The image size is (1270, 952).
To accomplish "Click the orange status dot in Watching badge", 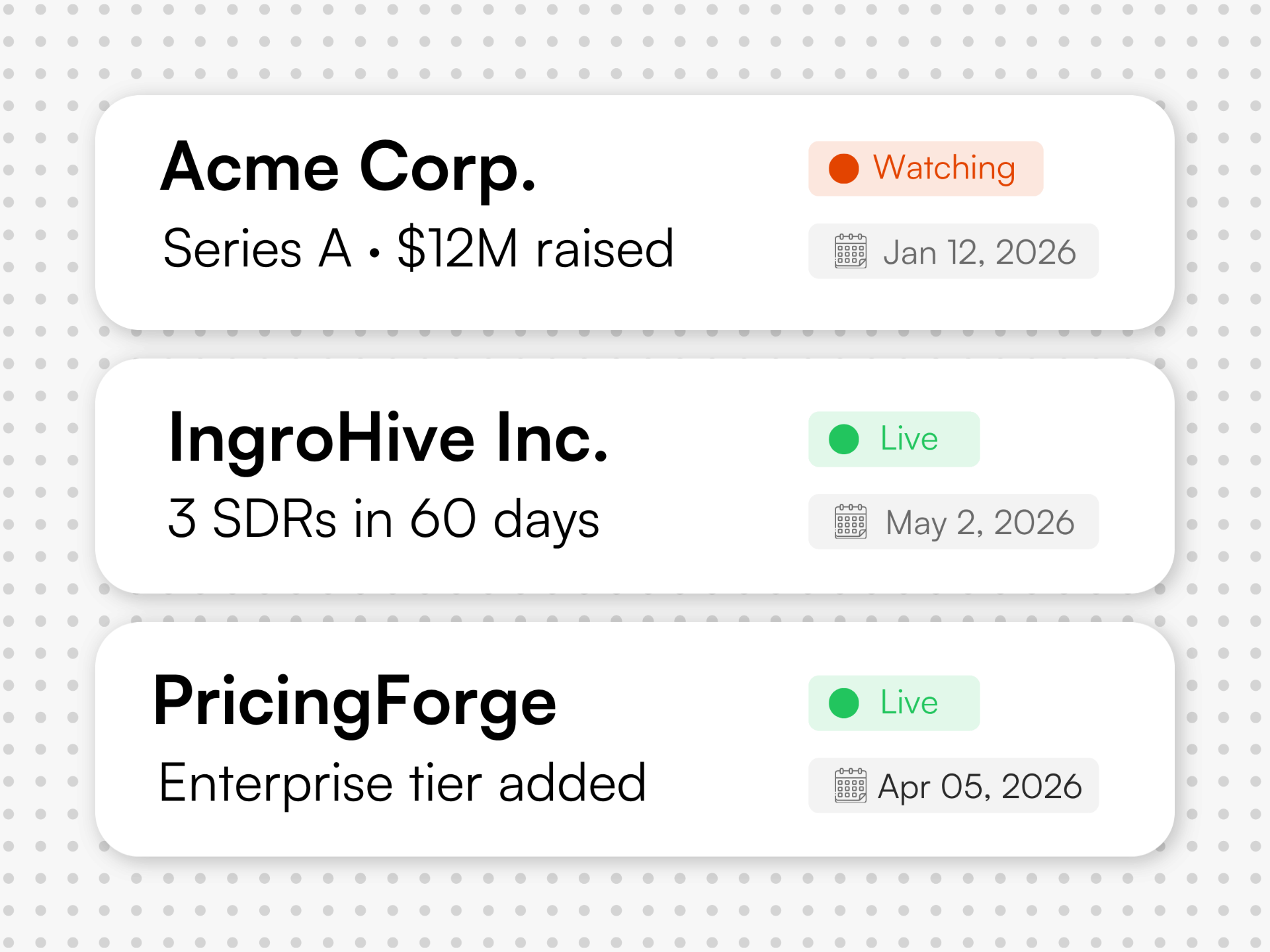I will tap(843, 169).
